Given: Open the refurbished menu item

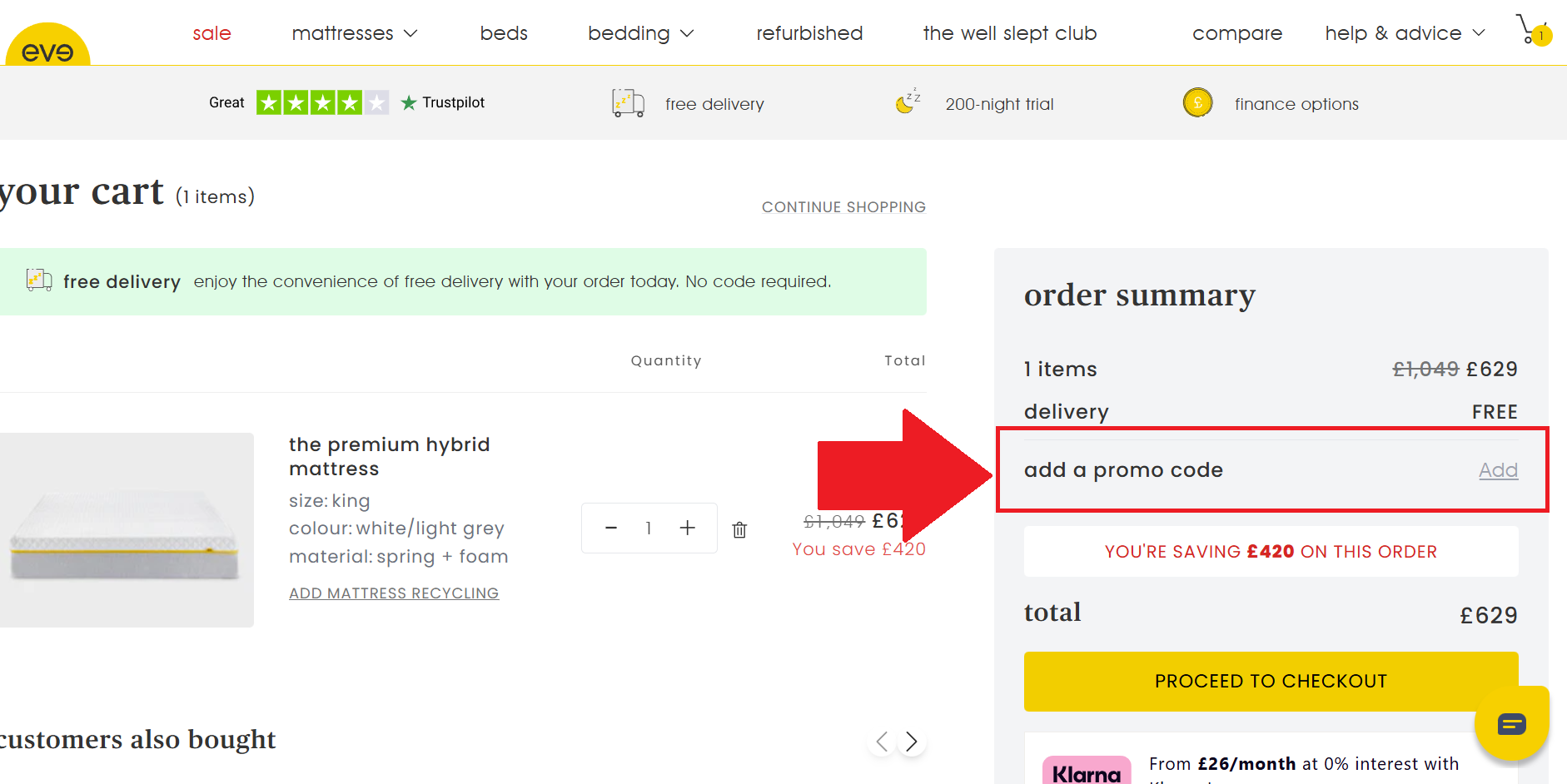Looking at the screenshot, I should [809, 33].
